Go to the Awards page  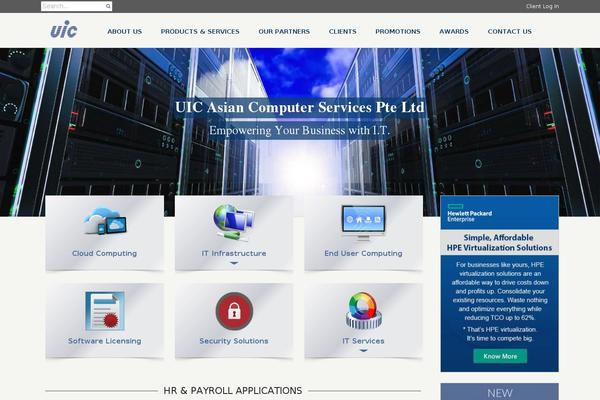tap(454, 31)
